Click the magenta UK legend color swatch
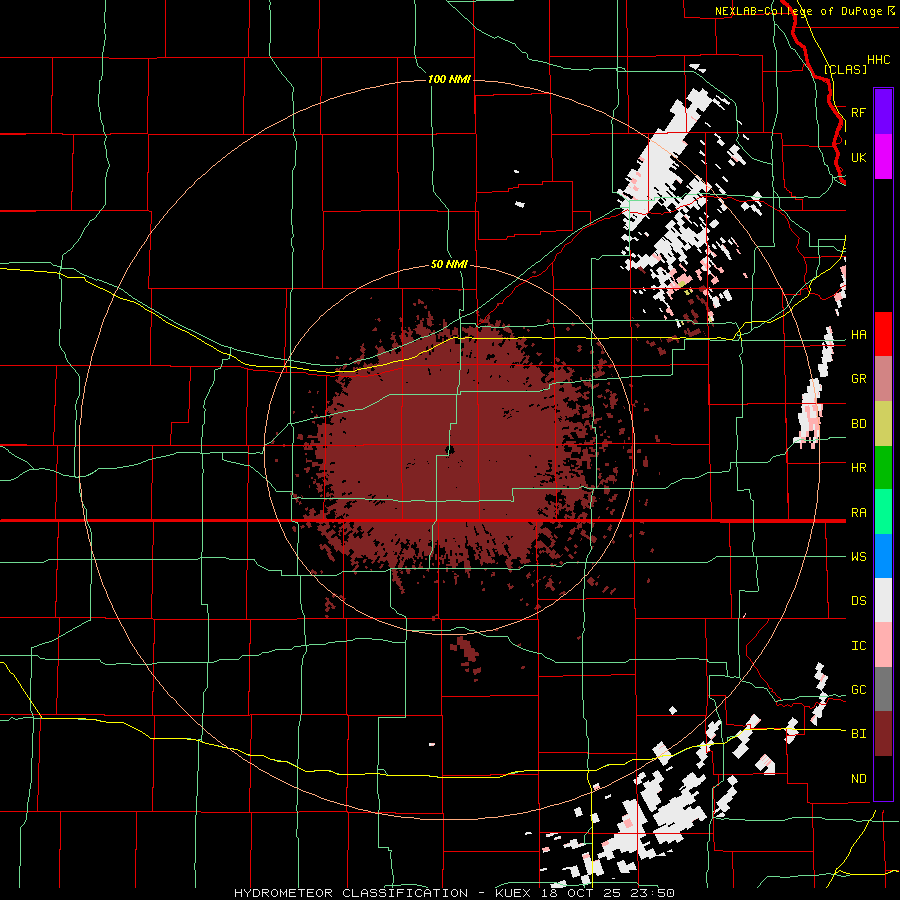900x900 pixels. (883, 157)
